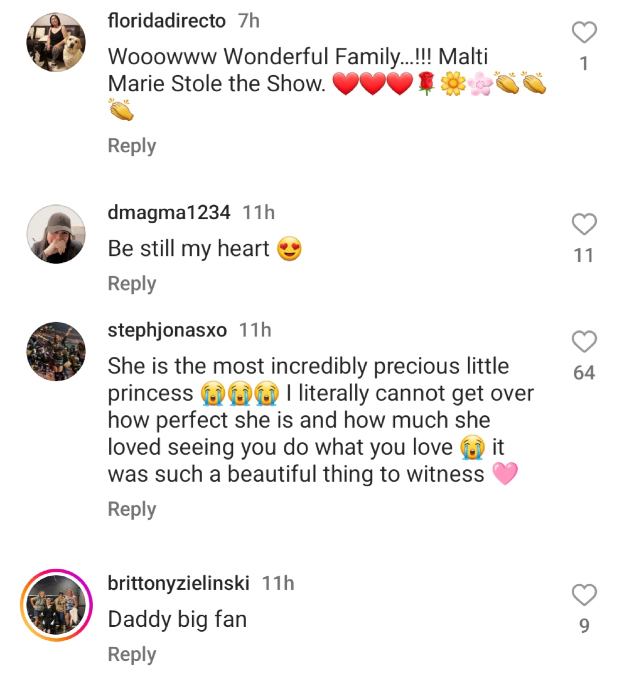Click the 7h timestamp on floridadirecto's comment
This screenshot has width=634, height=700.
tap(249, 21)
